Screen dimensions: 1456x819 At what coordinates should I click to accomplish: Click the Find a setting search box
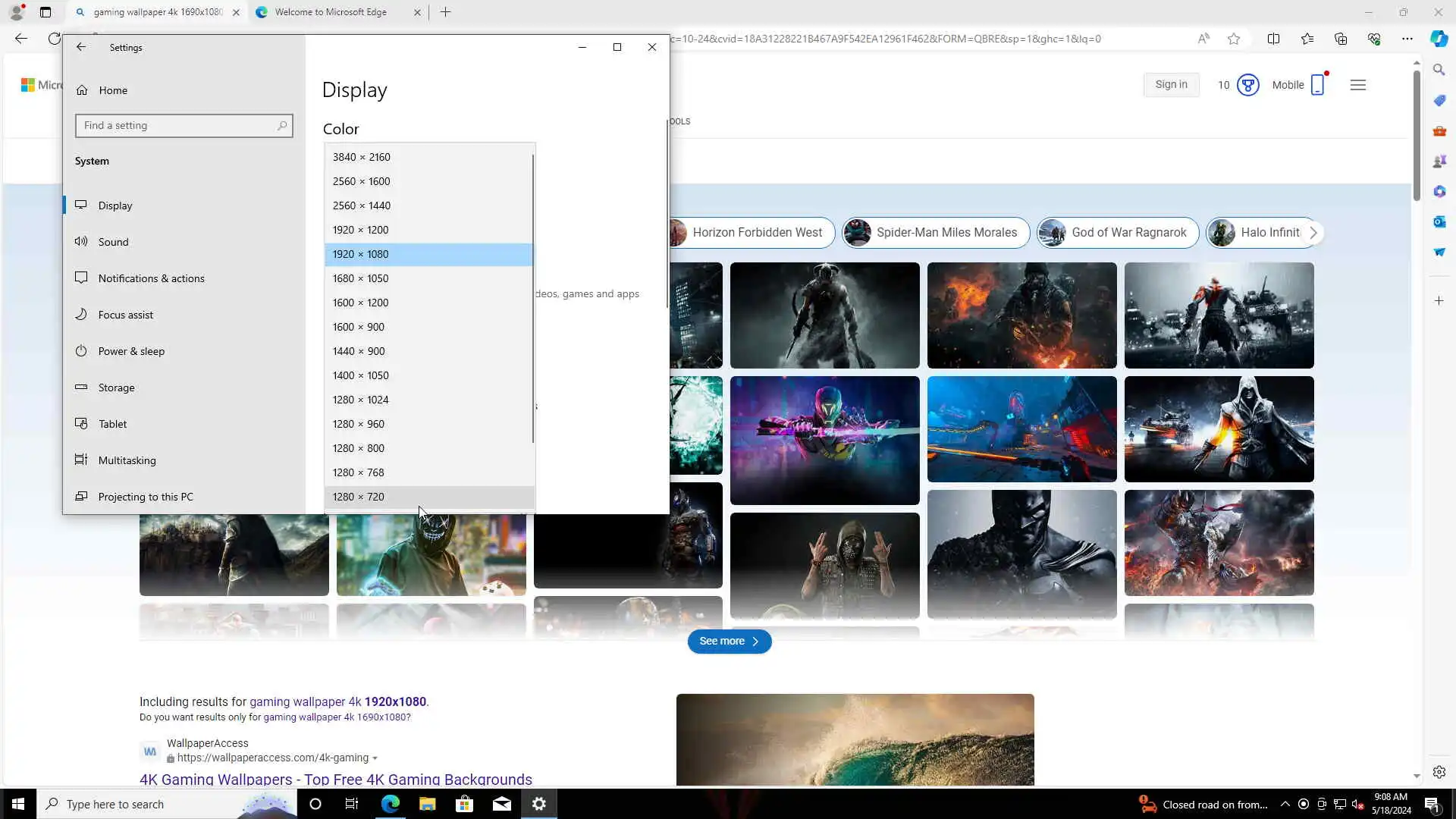point(179,126)
